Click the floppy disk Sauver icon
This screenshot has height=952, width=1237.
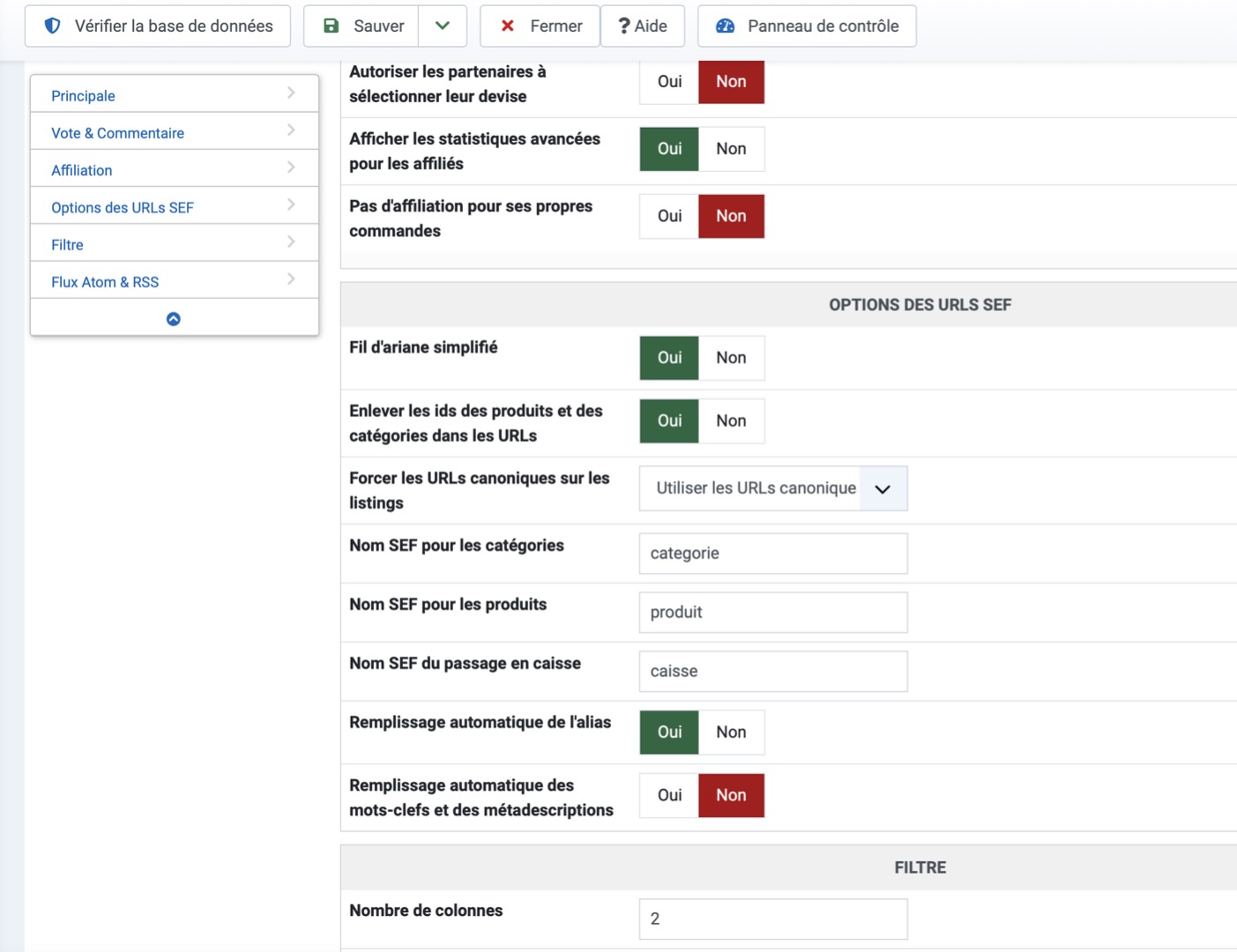coord(332,26)
